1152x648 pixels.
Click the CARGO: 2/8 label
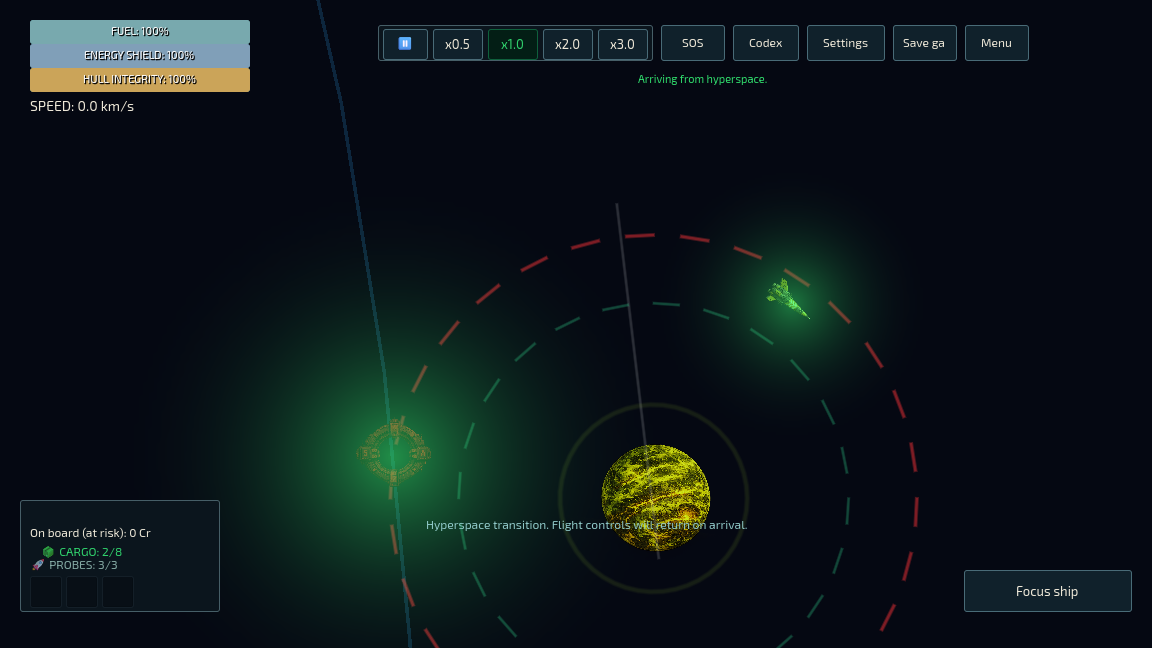click(90, 552)
